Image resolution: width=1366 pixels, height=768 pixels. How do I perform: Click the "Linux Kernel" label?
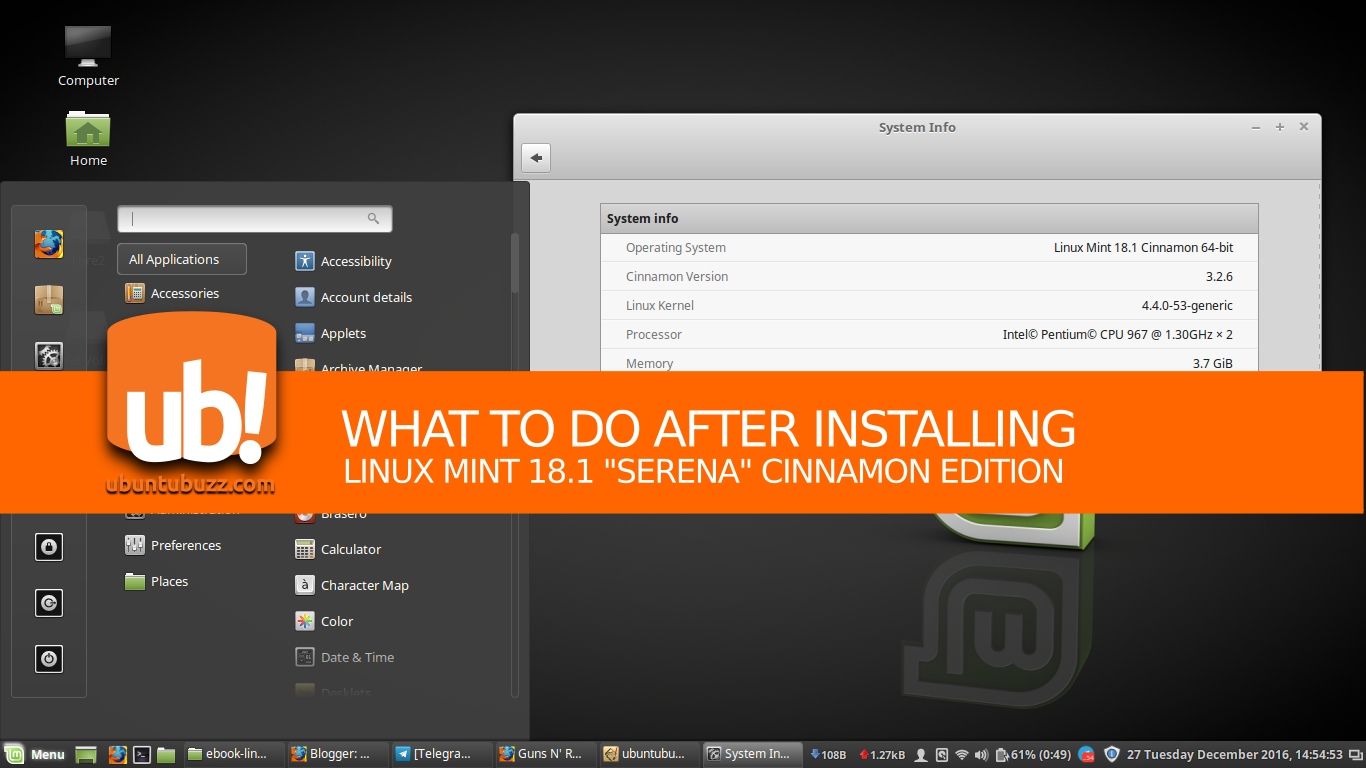pos(660,306)
